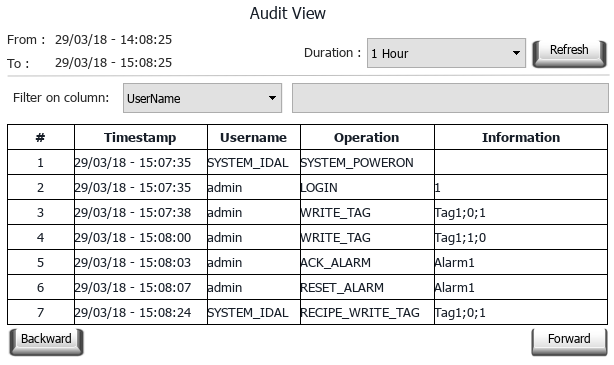Screen dimensions: 614x365
Task: Click the Tag1;1;0 information cell
Action: click(521, 237)
